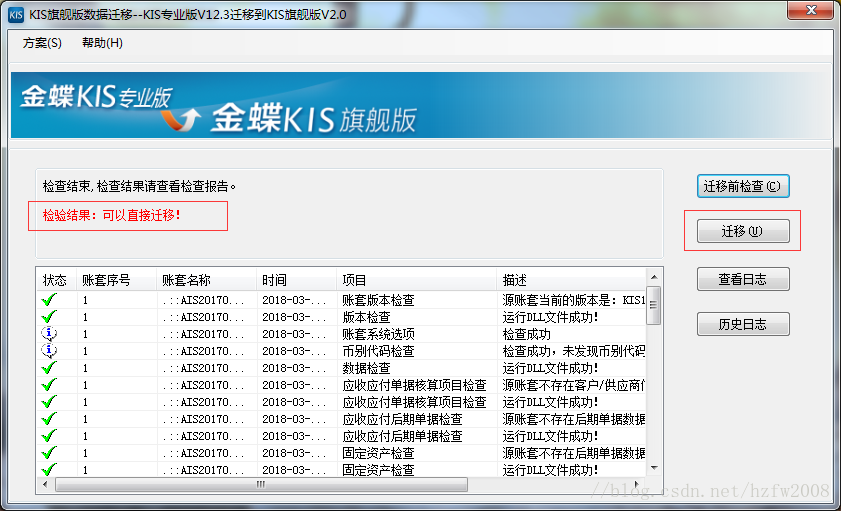
Task: Click the horizontal scroll right arrow
Action: 637,485
